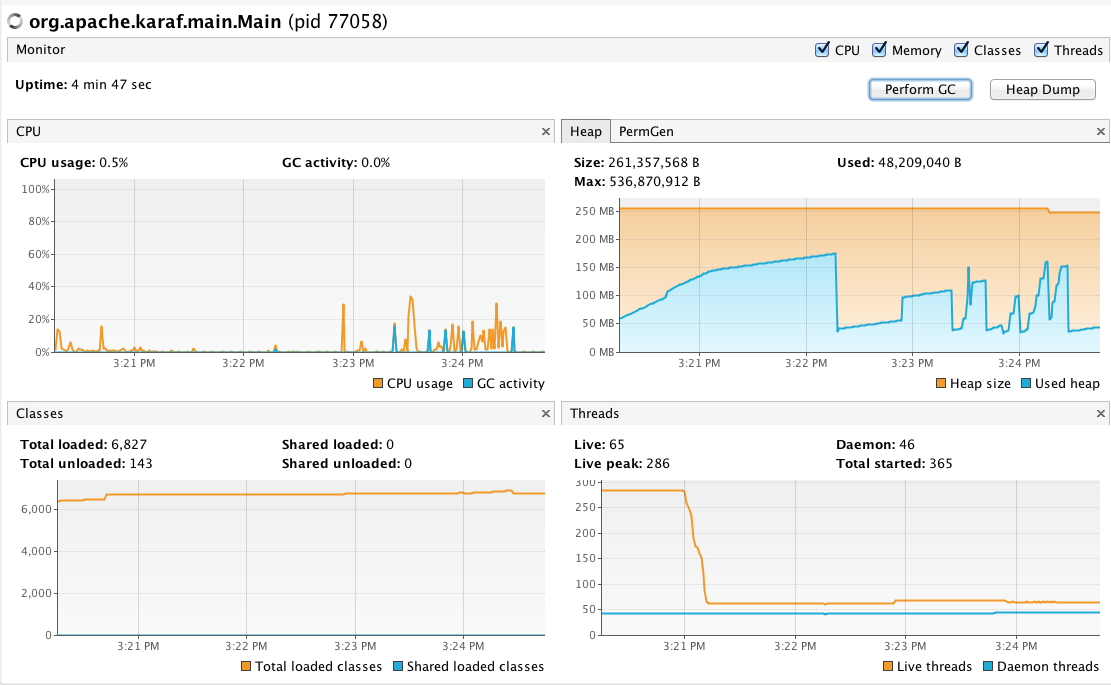Viewport: 1111px width, 685px height.
Task: Click the Total started 365 value
Action: pos(941,463)
